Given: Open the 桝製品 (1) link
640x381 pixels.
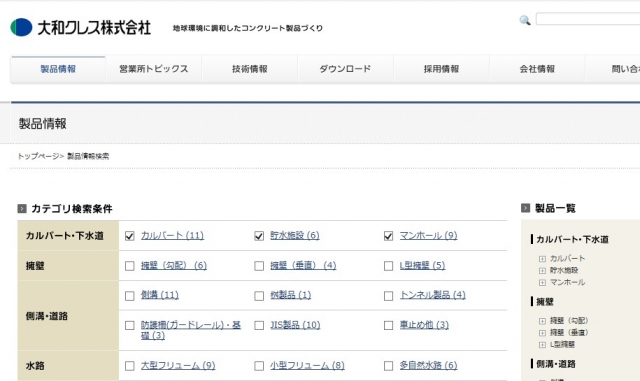Looking at the screenshot, I should tap(291, 295).
